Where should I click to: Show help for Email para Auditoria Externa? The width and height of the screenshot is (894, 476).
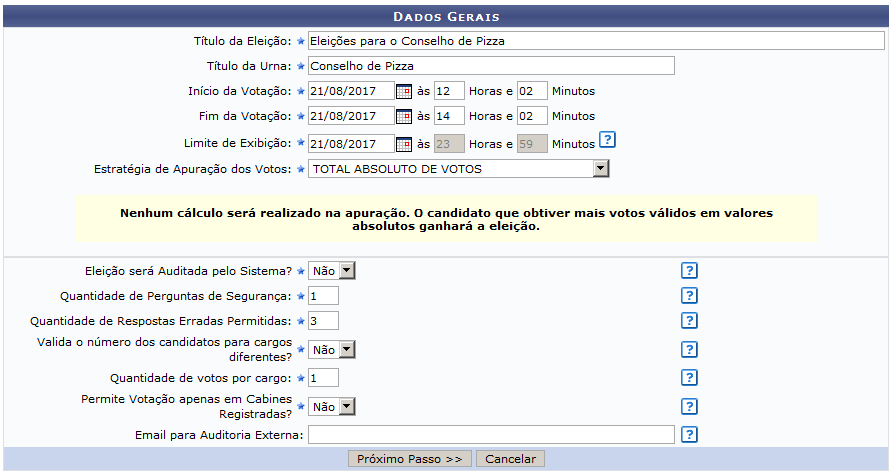pos(688,434)
